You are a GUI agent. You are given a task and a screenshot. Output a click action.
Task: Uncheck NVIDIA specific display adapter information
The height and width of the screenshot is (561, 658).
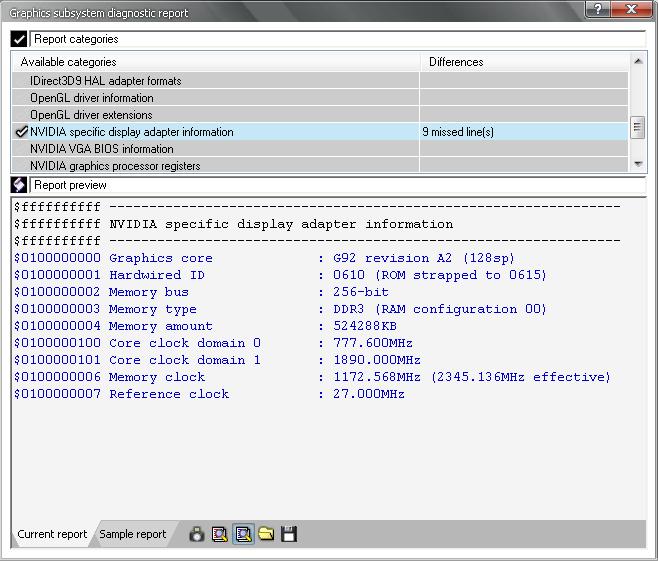point(21,132)
